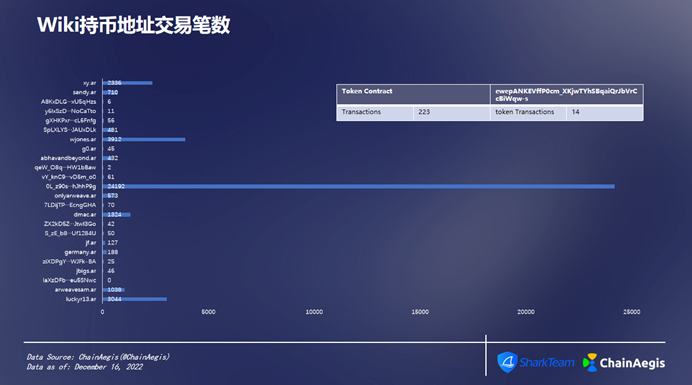Screen dimensions: 692x385
Task: Click the wjones.ar bar showing 3912
Action: (144, 140)
